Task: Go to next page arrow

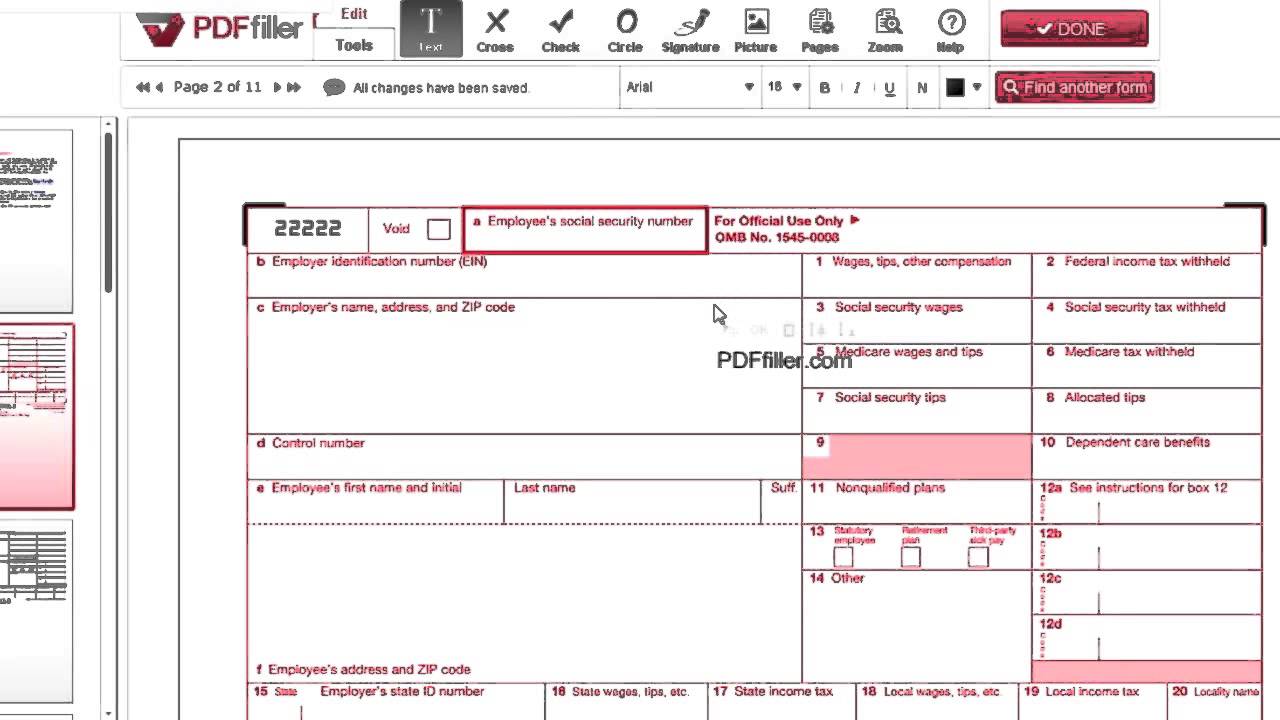Action: tap(277, 88)
